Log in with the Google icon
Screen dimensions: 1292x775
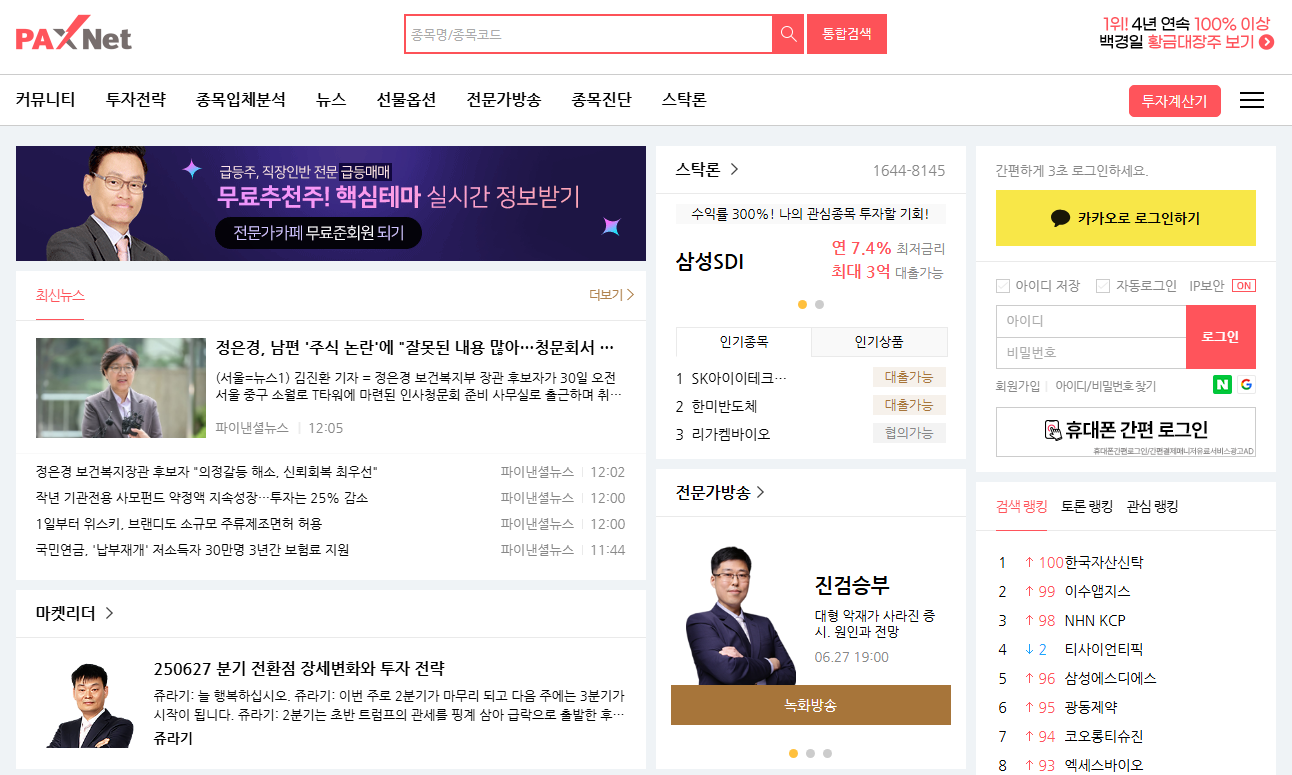click(1246, 385)
